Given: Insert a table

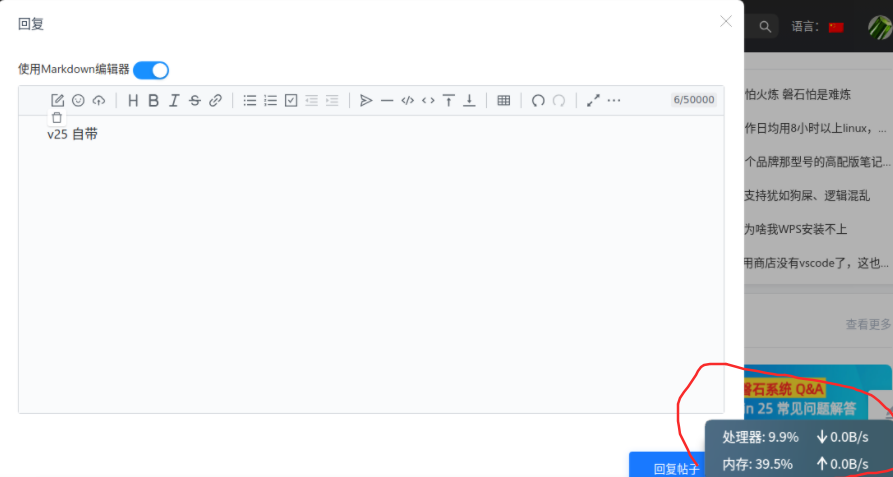Looking at the screenshot, I should pyautogui.click(x=503, y=101).
